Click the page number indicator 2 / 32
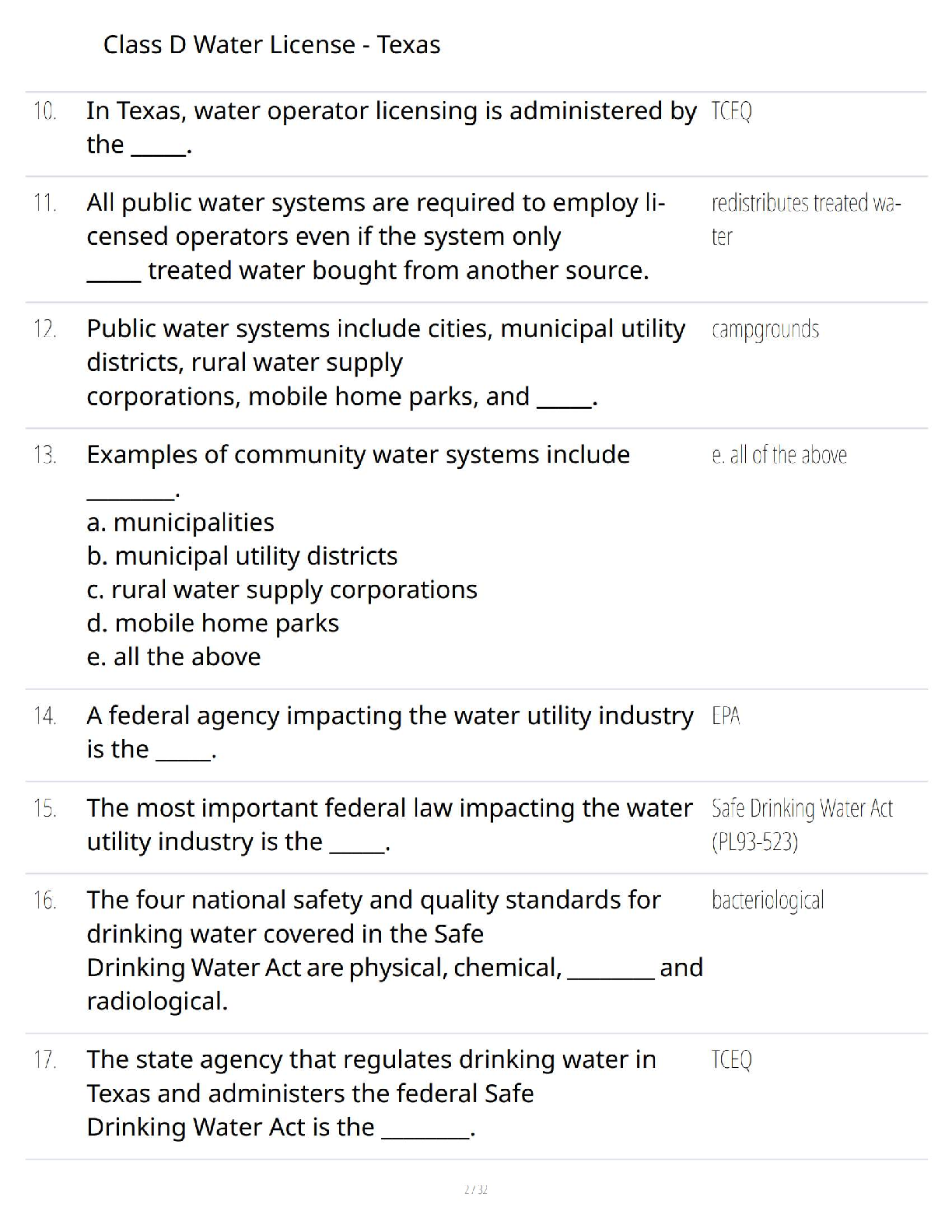The height and width of the screenshot is (1232, 952). click(x=476, y=1190)
